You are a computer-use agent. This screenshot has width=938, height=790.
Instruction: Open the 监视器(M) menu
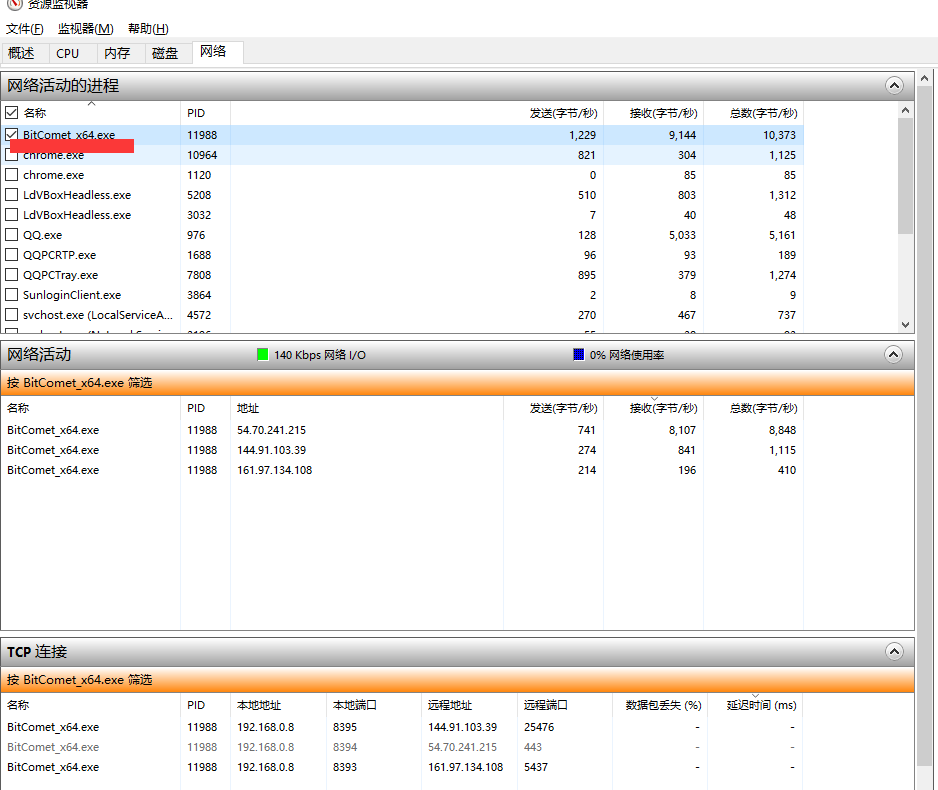(85, 28)
